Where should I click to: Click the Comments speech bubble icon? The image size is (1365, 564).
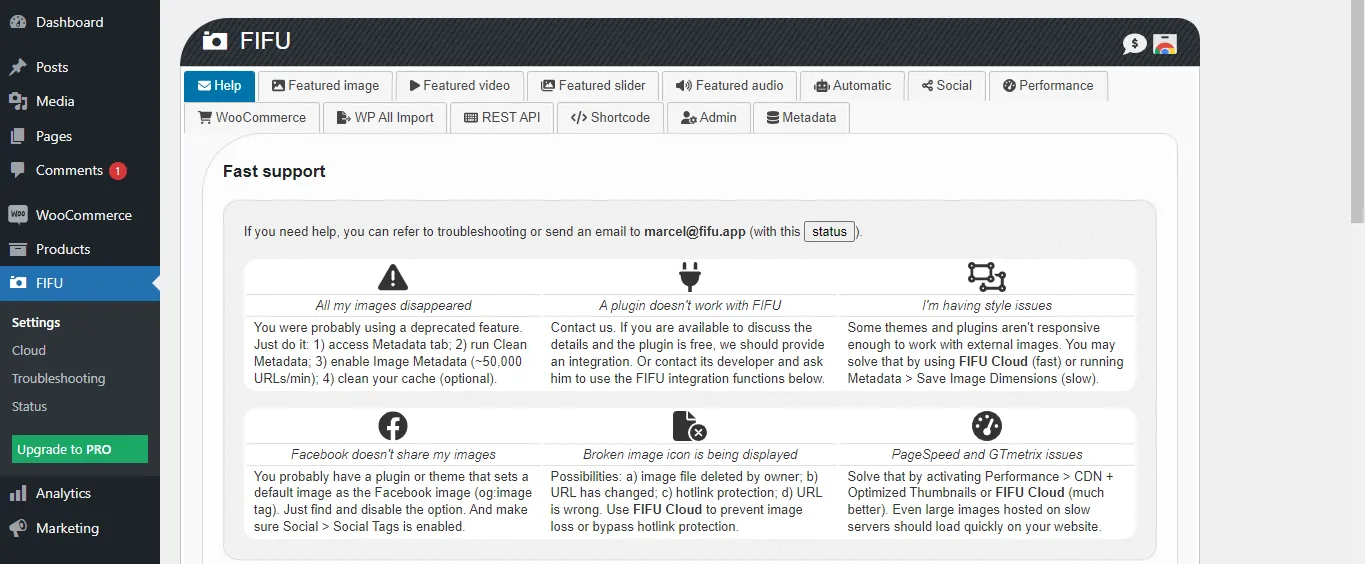point(18,170)
